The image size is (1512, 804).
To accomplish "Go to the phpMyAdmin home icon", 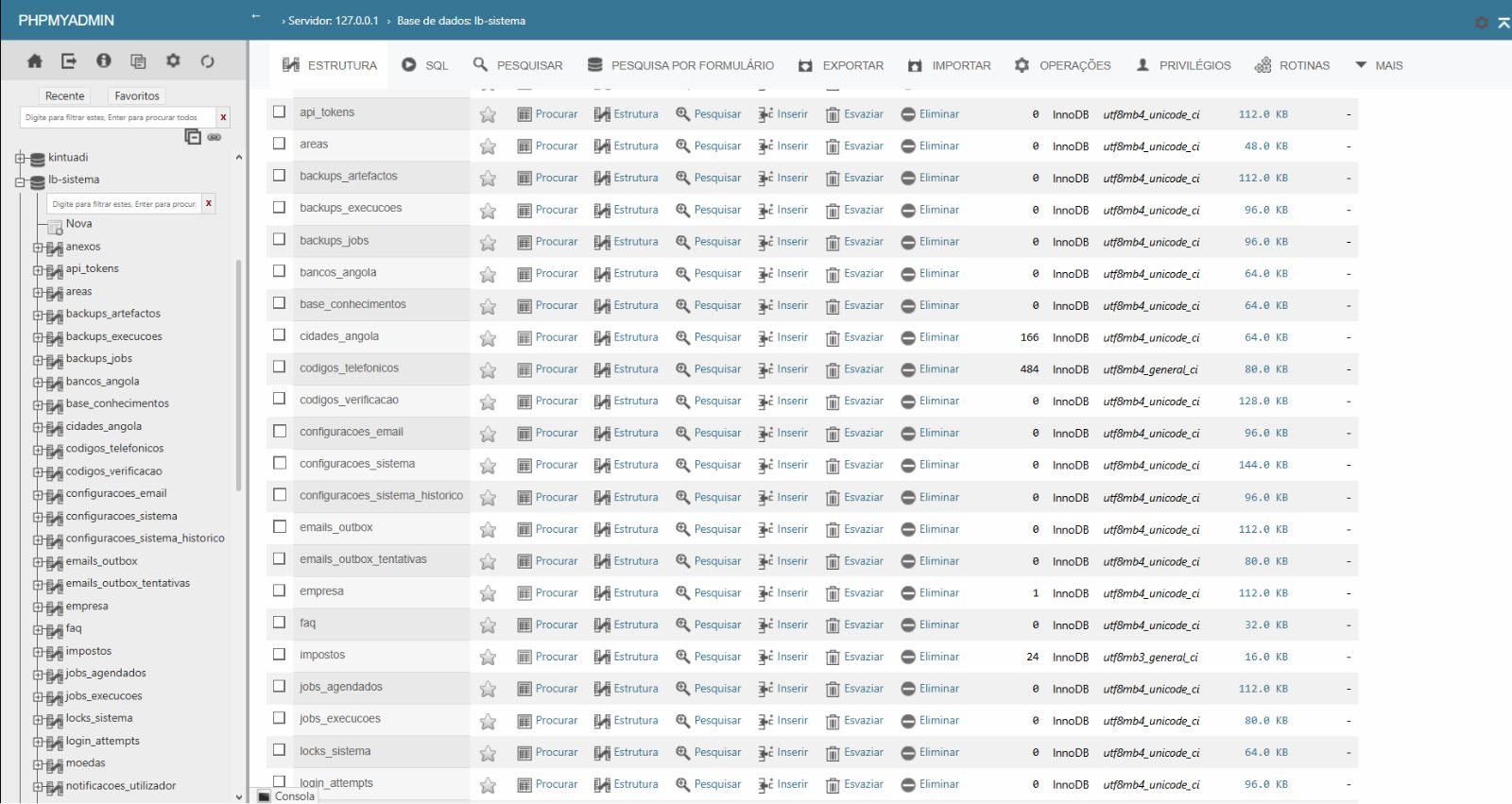I will coord(35,61).
